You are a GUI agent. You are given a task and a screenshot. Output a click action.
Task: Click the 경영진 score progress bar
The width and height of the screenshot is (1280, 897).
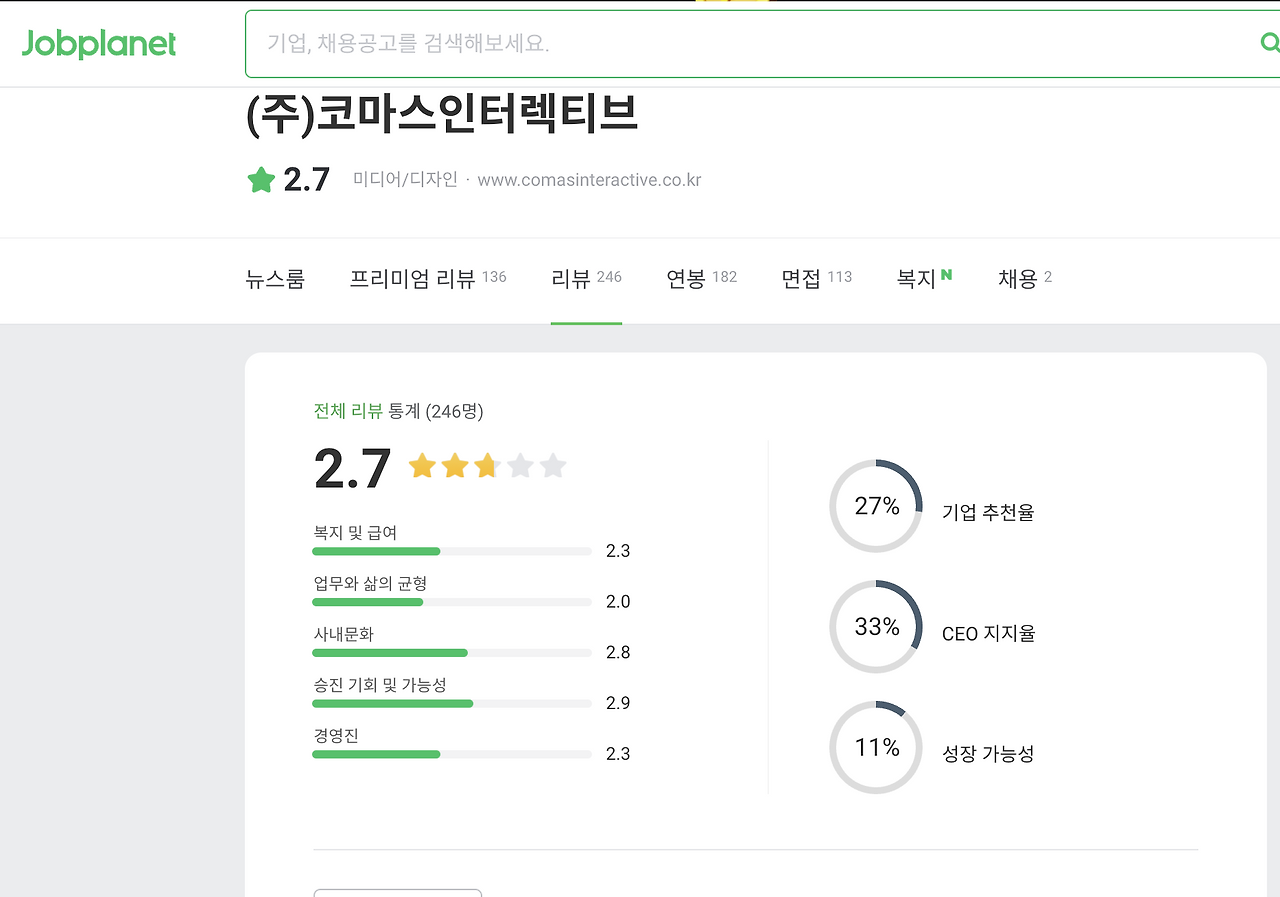452,754
